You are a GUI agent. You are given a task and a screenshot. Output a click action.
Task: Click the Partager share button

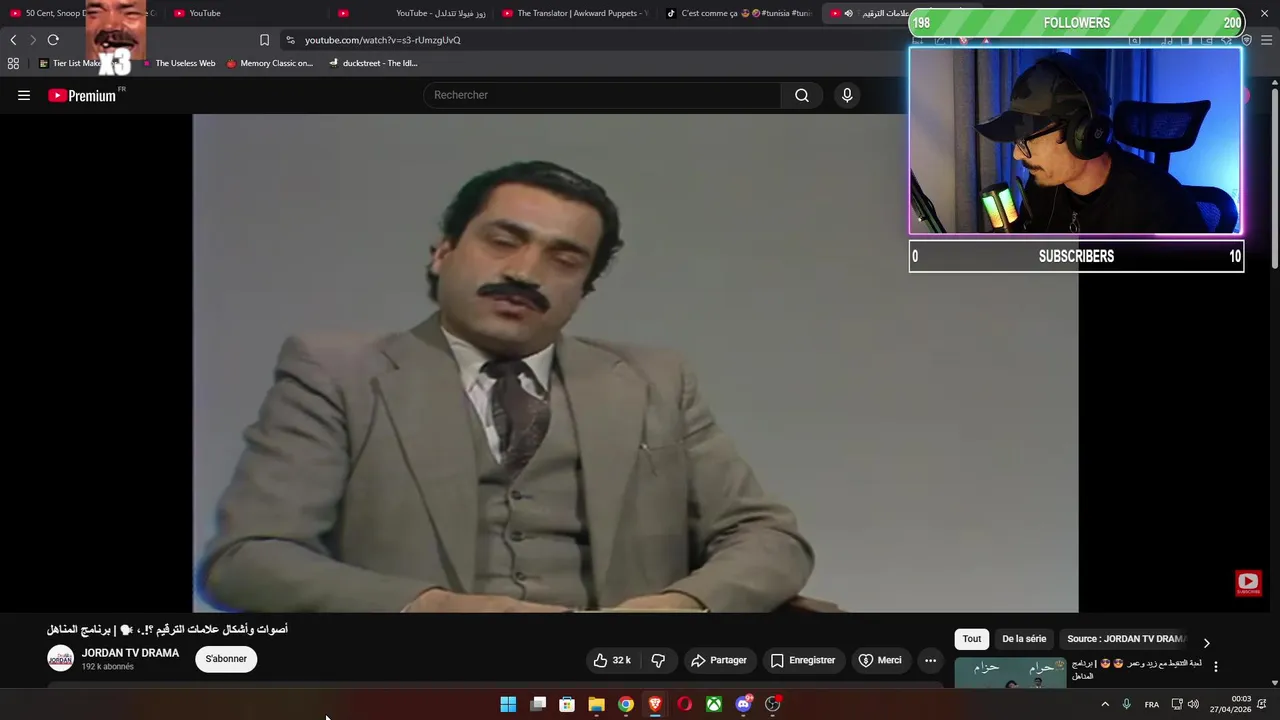(x=719, y=660)
